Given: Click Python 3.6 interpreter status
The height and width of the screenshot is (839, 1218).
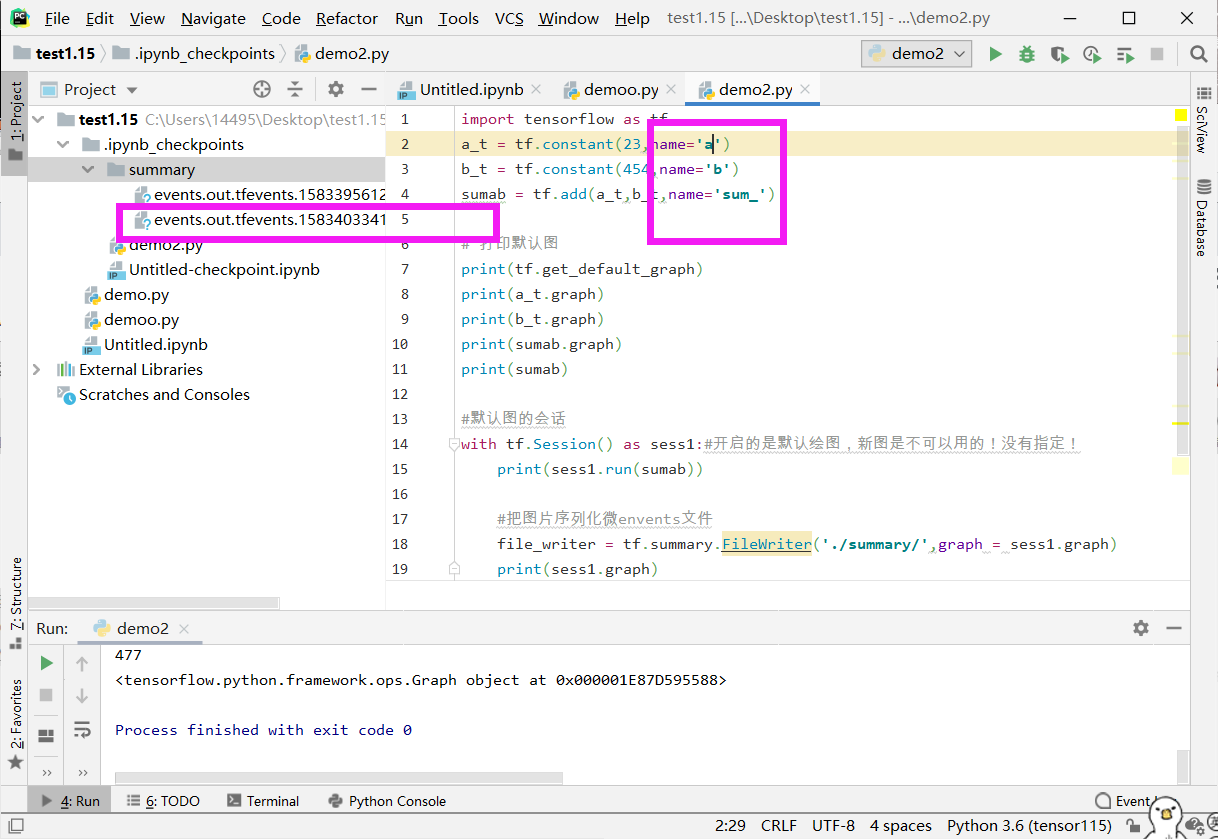Looking at the screenshot, I should coord(1029,826).
